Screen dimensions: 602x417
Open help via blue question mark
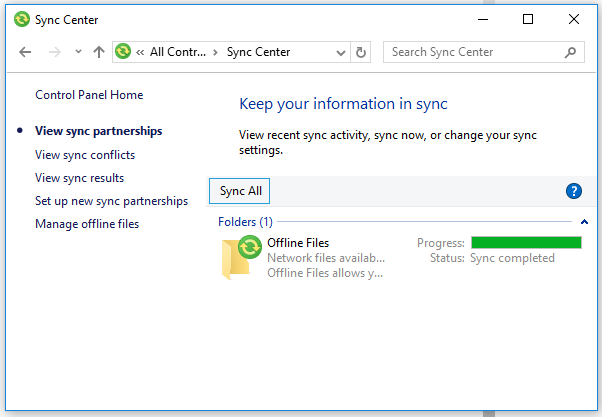[x=574, y=191]
